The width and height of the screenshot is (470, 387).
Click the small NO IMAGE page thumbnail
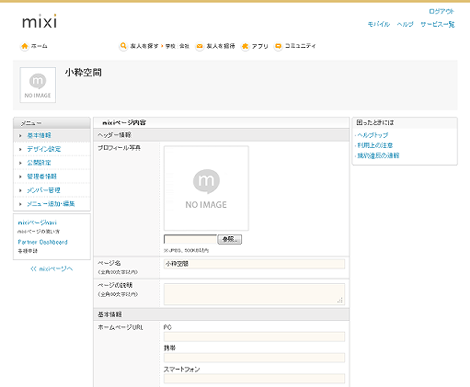pos(38,85)
